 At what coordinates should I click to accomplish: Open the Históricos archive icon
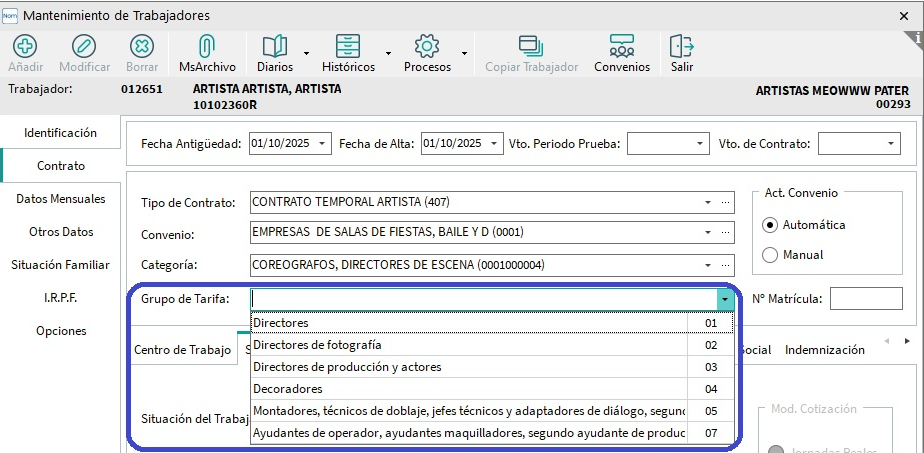[x=348, y=46]
